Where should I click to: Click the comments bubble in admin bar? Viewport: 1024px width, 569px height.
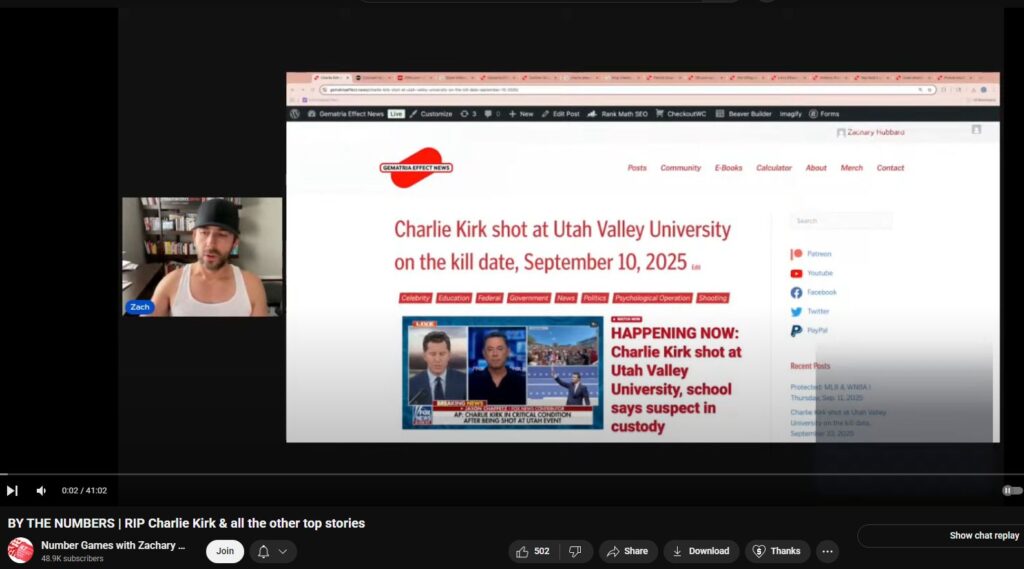(492, 114)
